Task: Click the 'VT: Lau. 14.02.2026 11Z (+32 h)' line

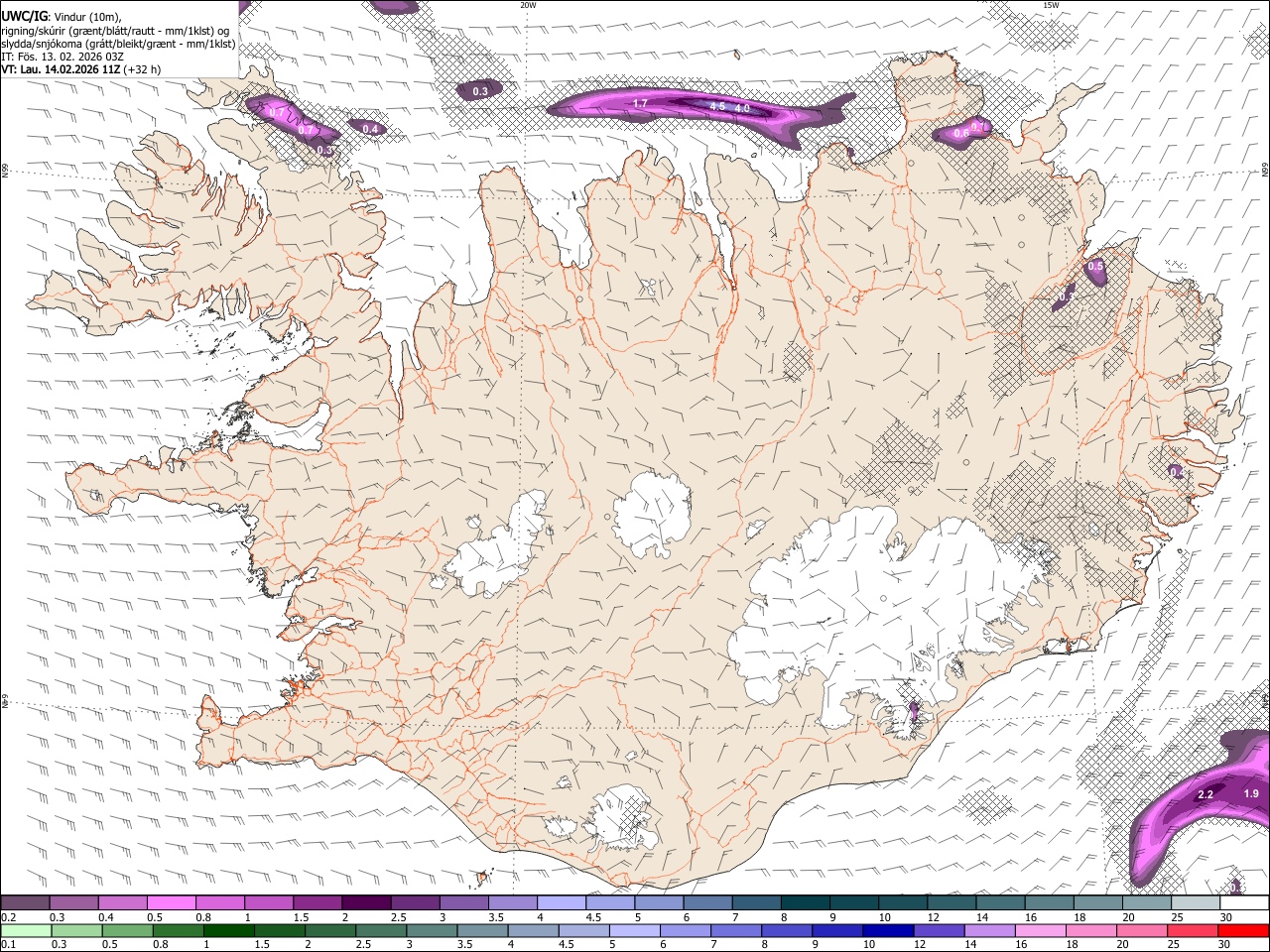Action: point(80,69)
